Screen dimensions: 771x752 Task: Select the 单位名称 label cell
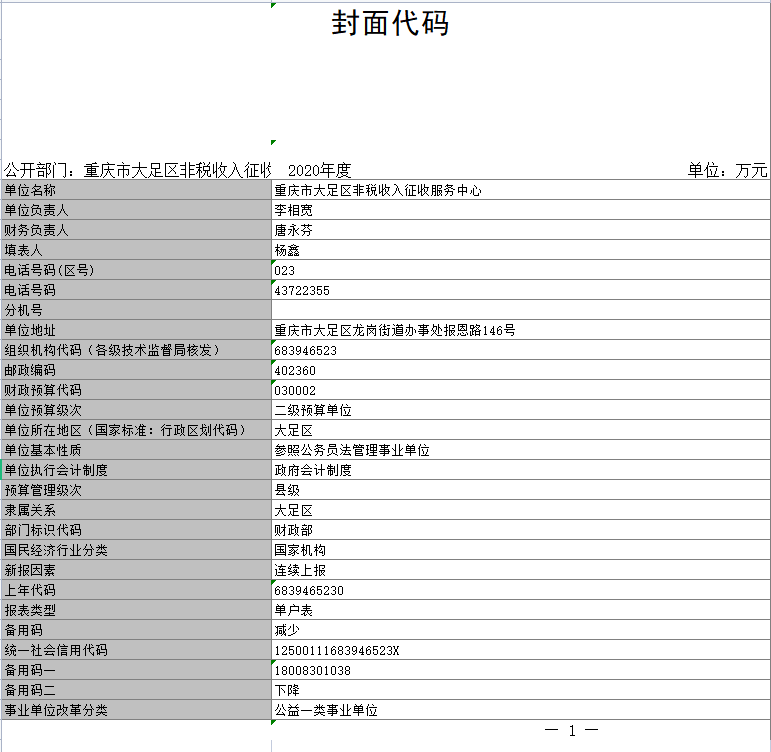click(x=136, y=190)
